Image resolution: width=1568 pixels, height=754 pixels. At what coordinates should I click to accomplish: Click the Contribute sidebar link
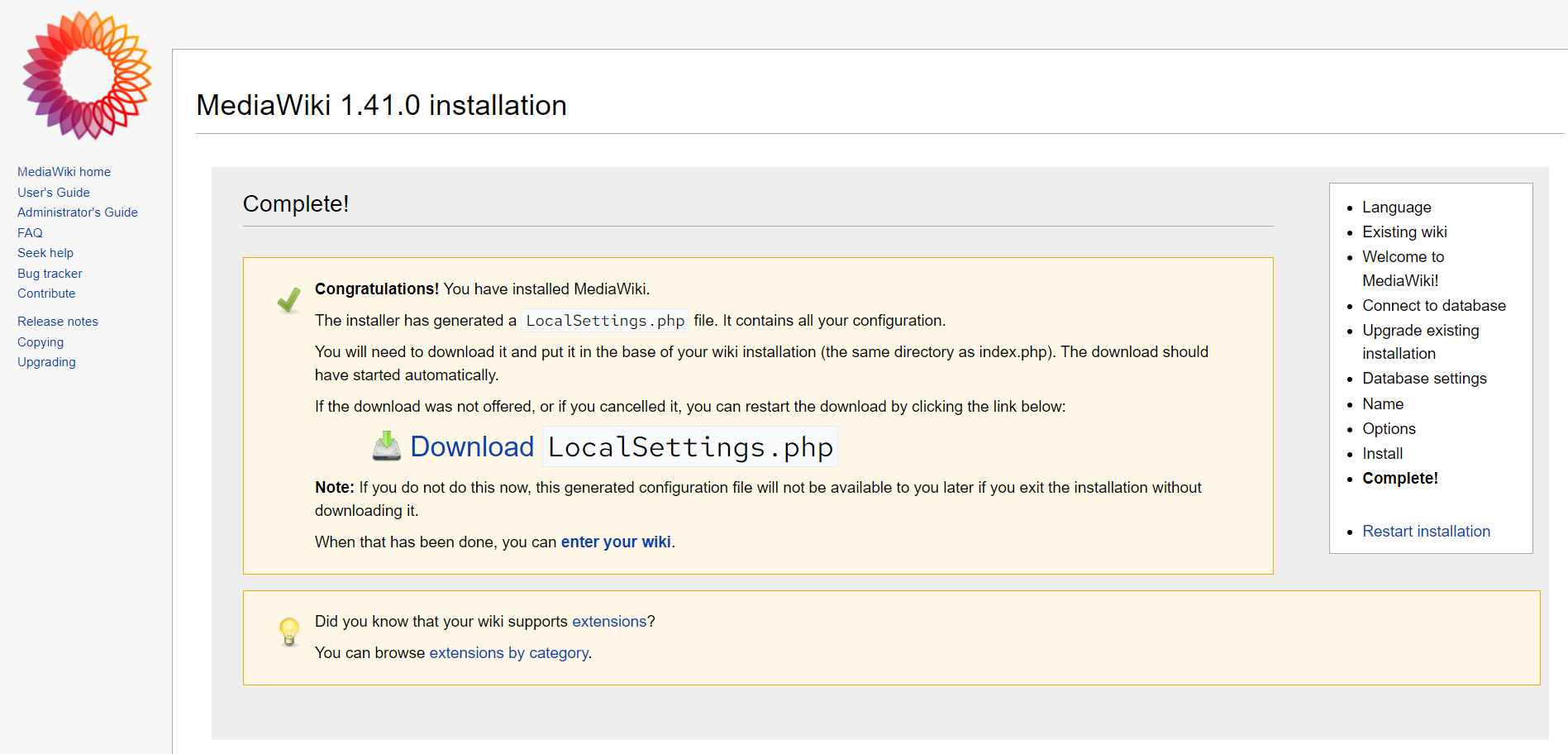[46, 293]
